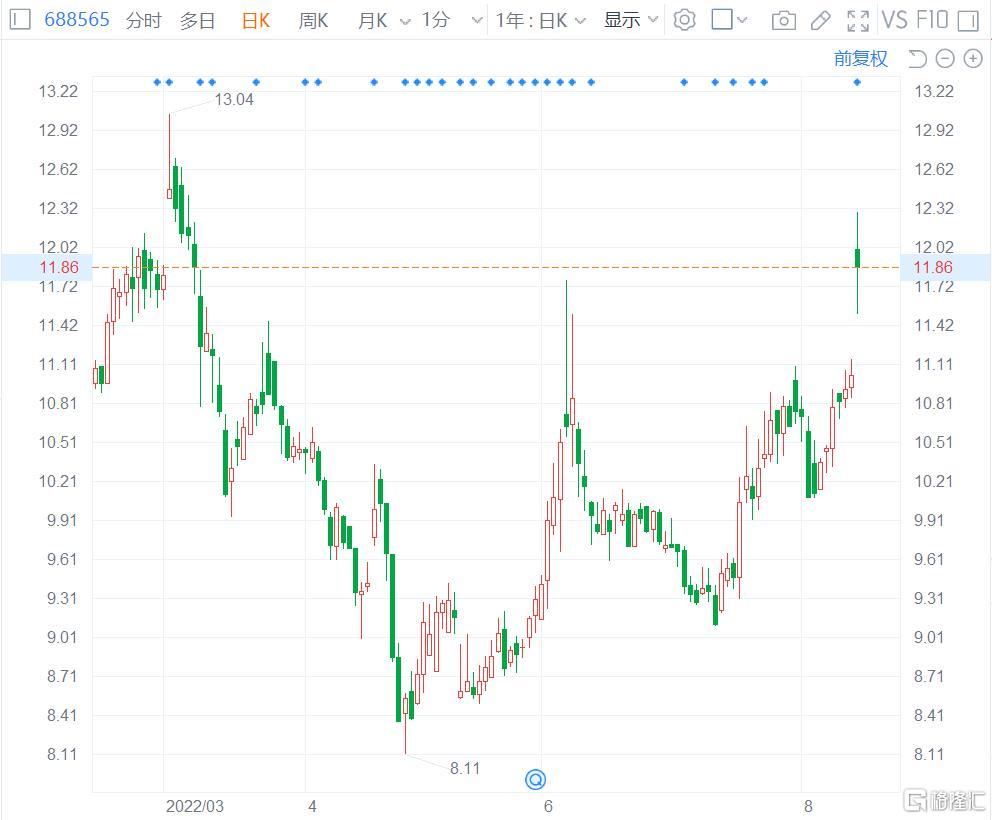992x820 pixels.
Task: Zoom in chart with plus icon
Action: (973, 59)
